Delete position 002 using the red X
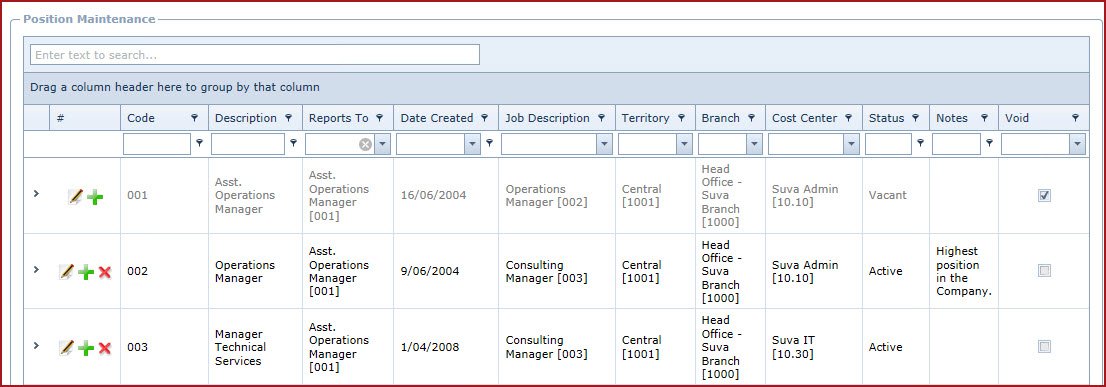Image resolution: width=1106 pixels, height=387 pixels. 105,271
